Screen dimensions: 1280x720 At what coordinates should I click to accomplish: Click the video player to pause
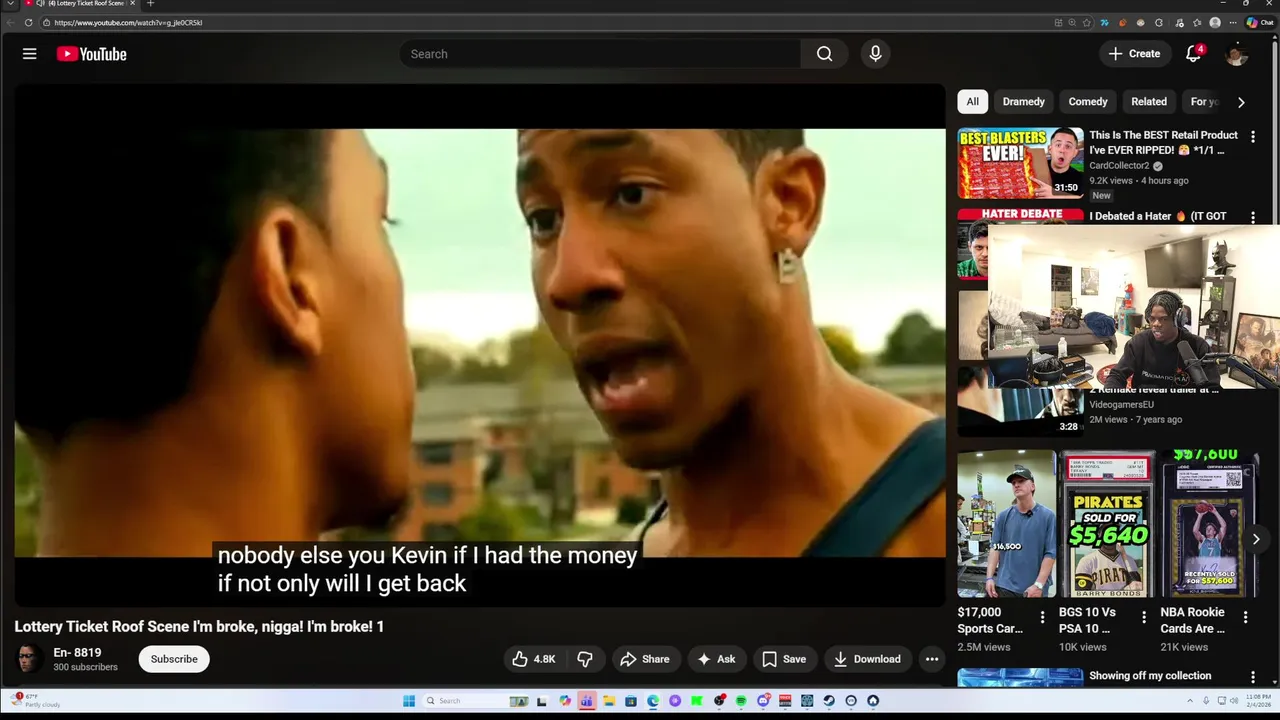click(x=480, y=343)
